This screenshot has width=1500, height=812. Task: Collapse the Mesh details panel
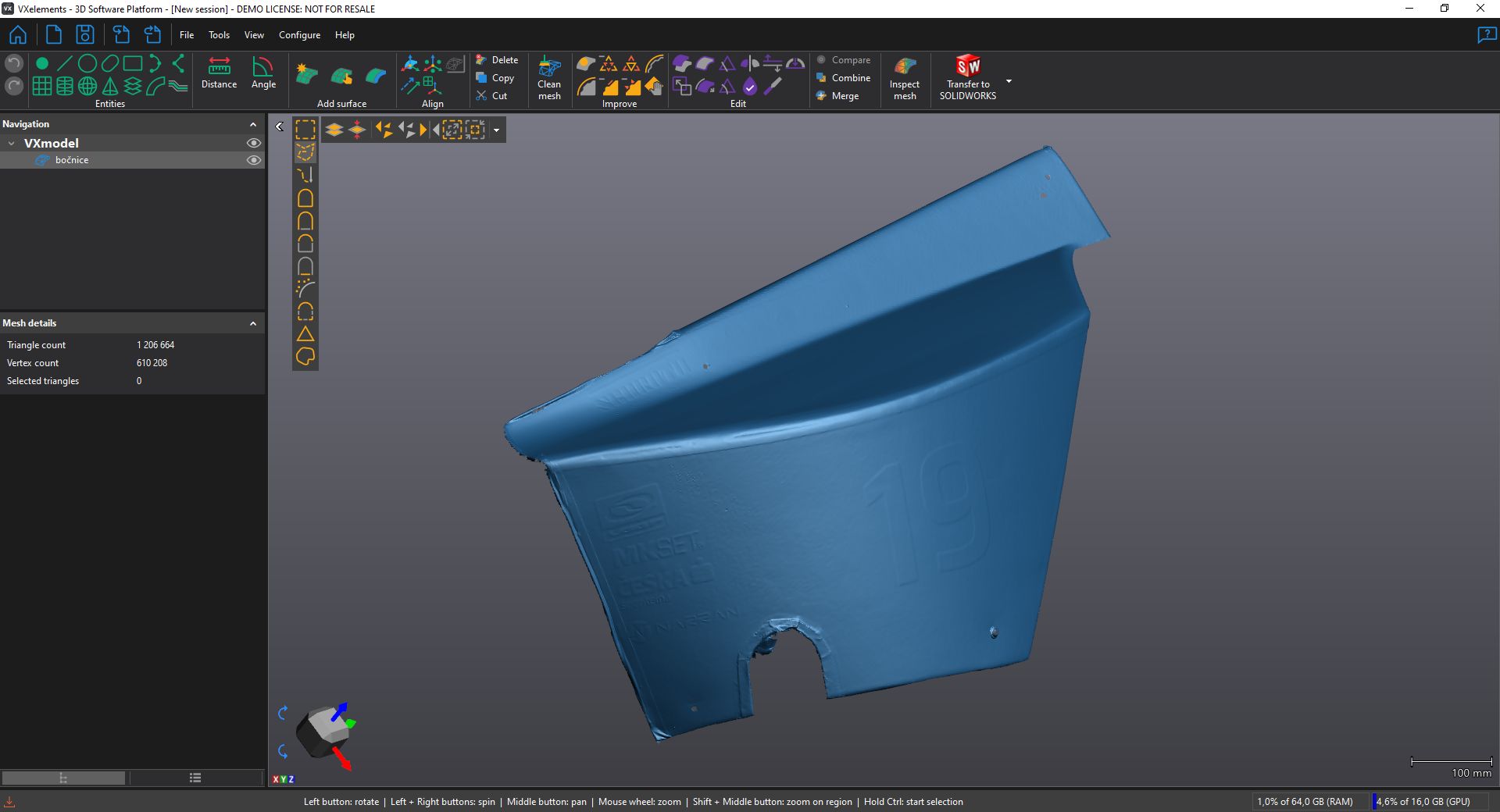tap(253, 323)
